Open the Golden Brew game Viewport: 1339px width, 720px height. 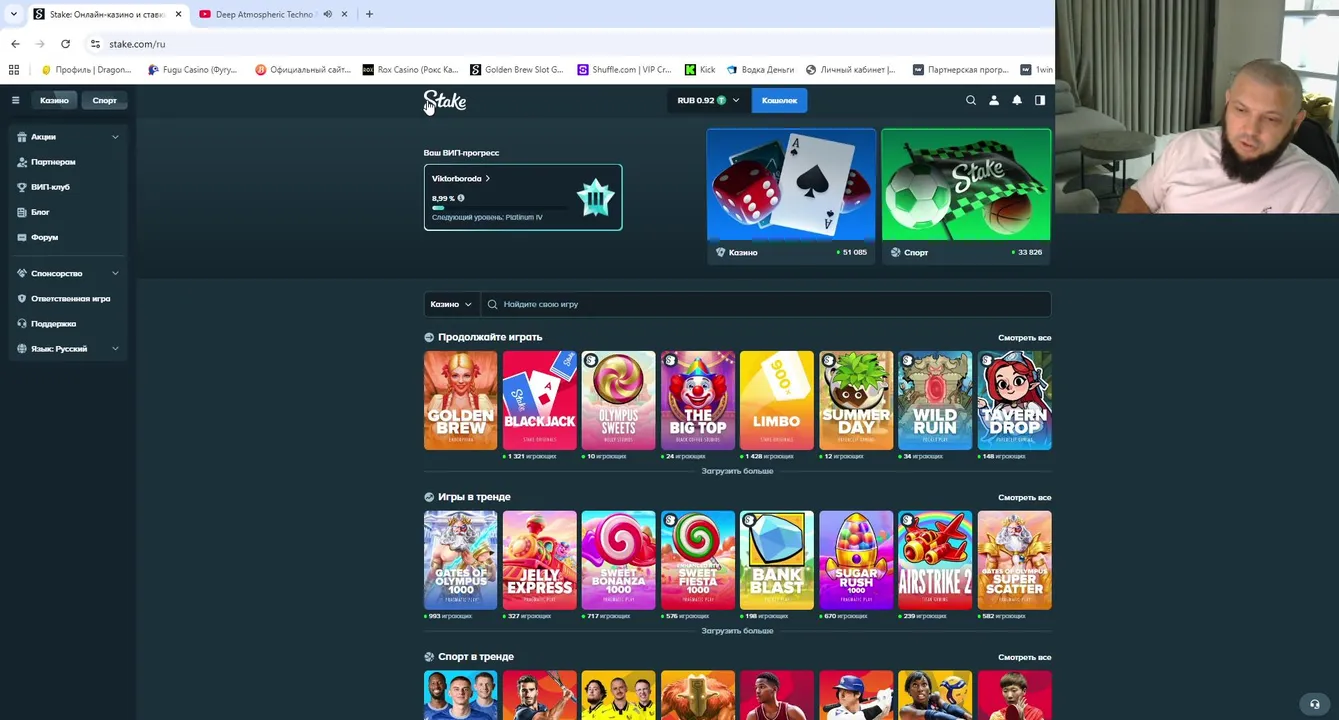(x=460, y=400)
